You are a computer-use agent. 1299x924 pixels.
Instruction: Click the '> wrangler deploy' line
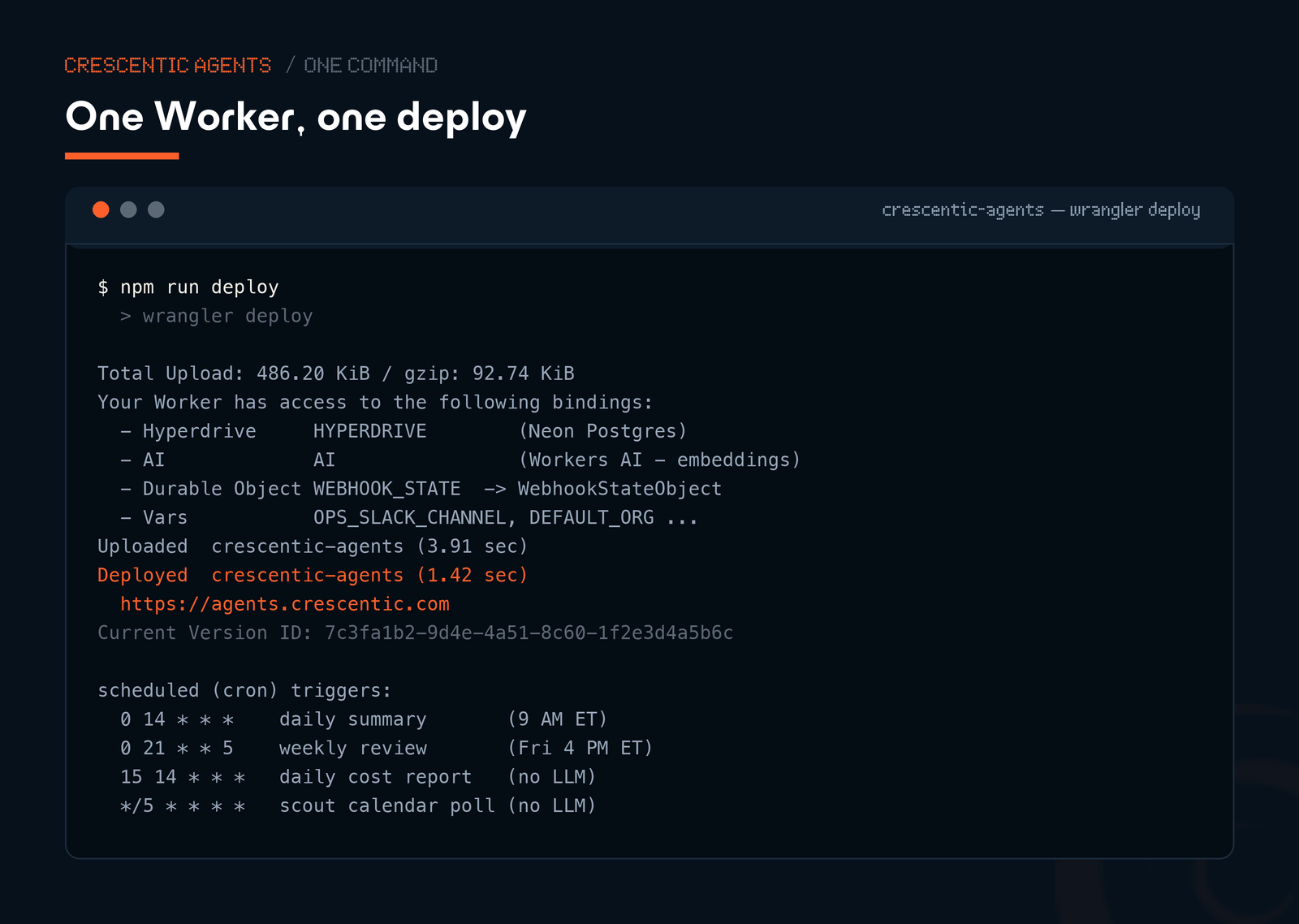point(216,316)
